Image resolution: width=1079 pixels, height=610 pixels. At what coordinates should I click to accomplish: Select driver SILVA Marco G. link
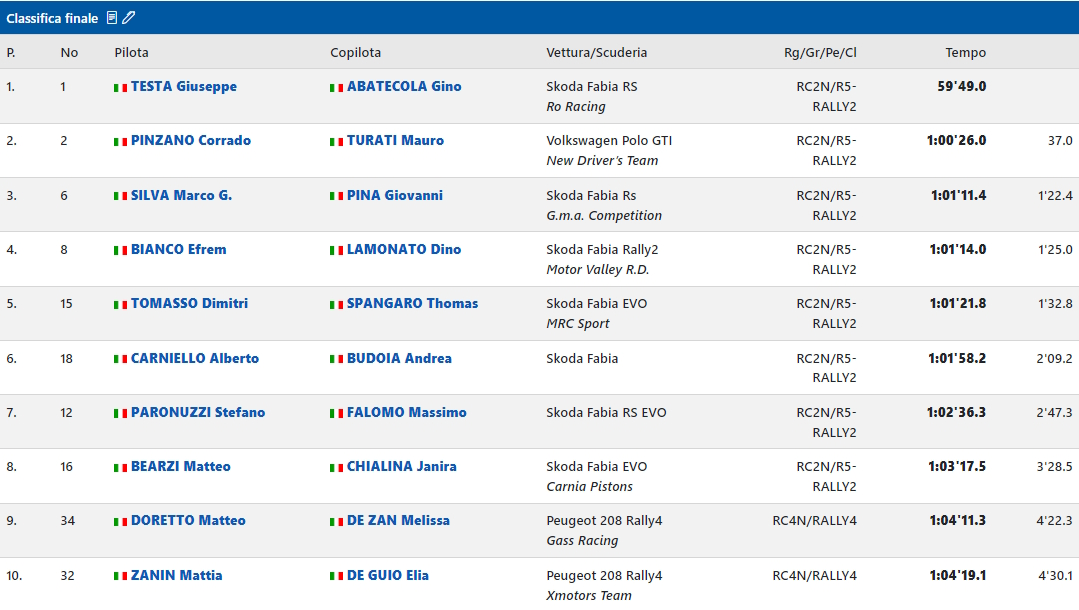pyautogui.click(x=181, y=195)
